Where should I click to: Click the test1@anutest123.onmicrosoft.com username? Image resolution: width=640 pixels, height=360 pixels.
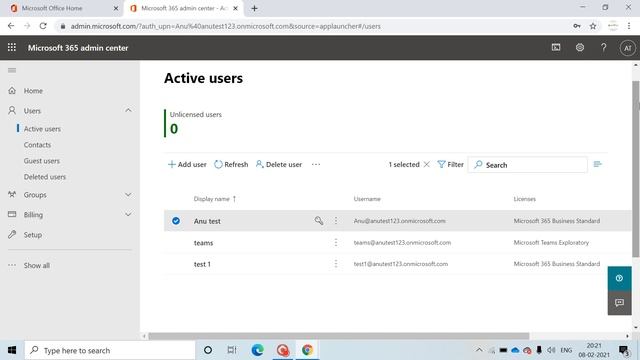point(401,264)
